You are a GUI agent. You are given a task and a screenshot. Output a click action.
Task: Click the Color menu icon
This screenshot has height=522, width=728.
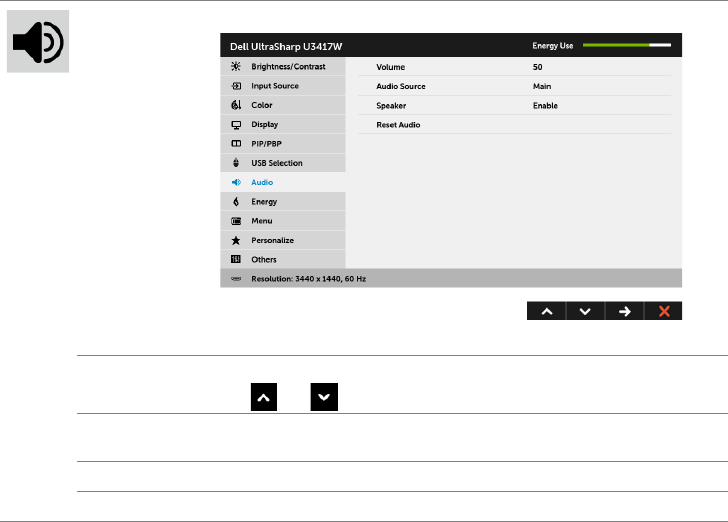click(x=236, y=105)
